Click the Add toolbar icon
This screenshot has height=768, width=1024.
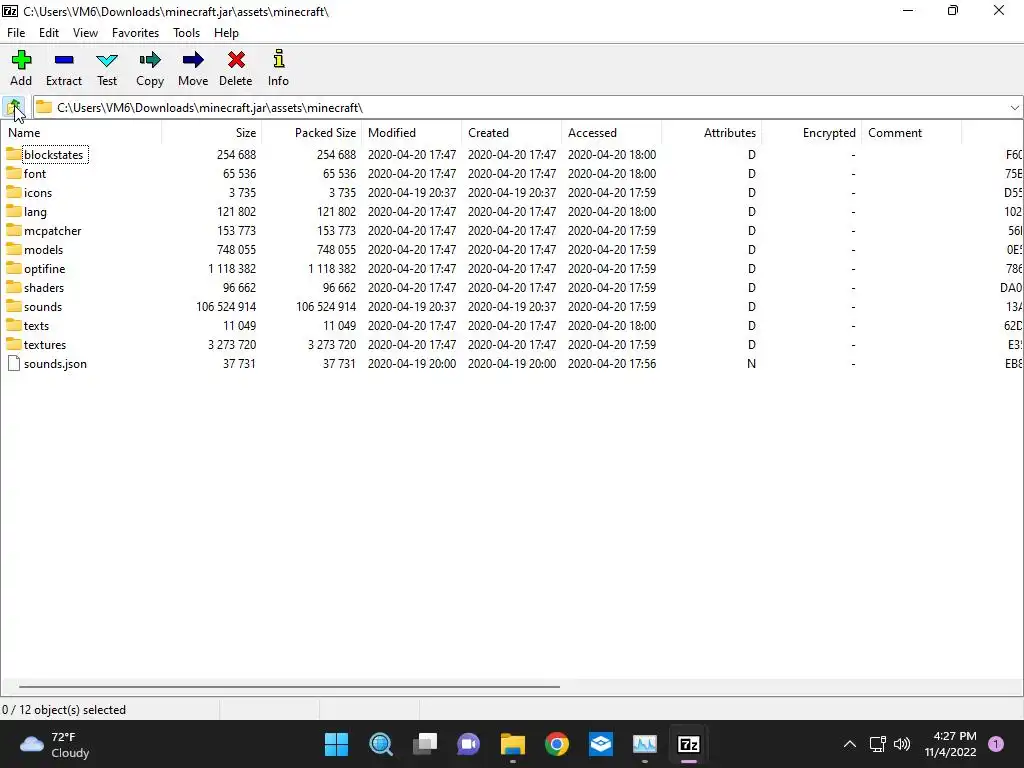coord(21,61)
